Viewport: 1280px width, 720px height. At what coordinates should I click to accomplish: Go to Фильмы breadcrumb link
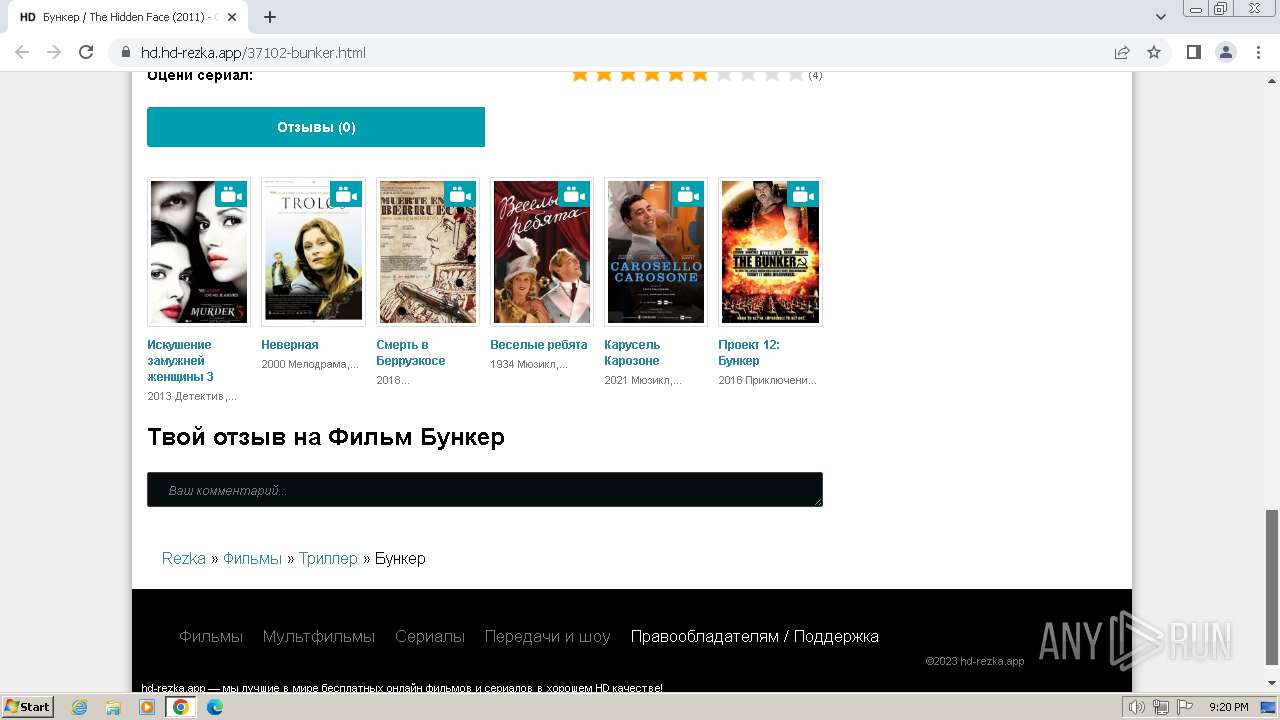[252, 558]
